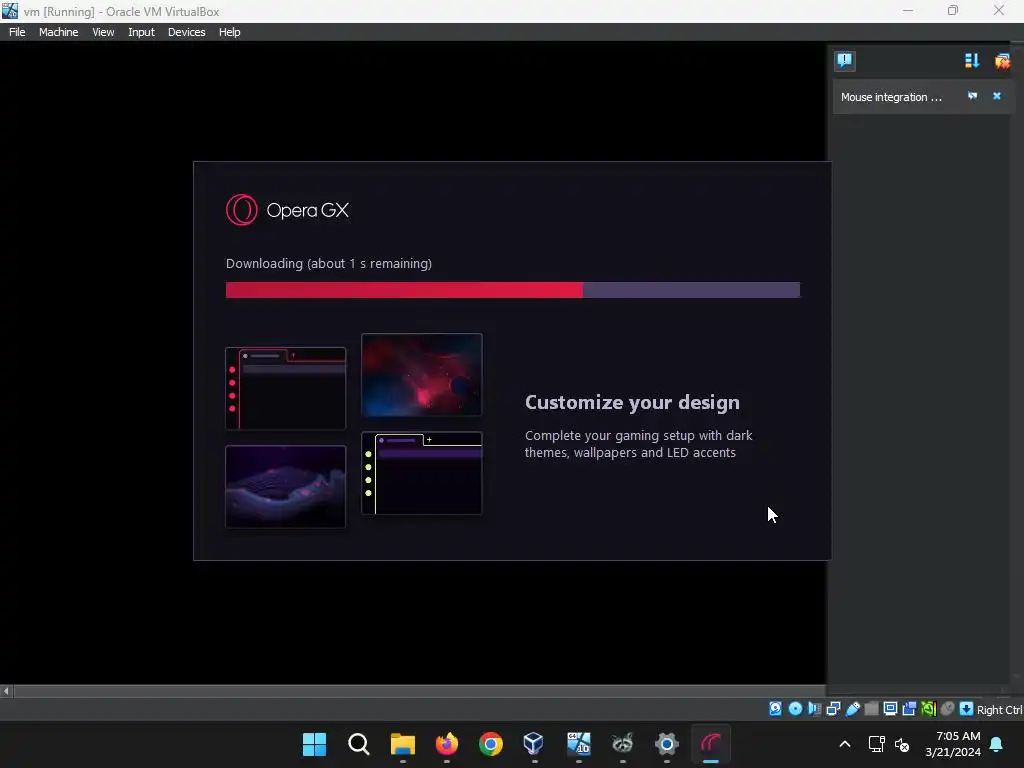Click the green CPU activity status icon
Viewport: 1024px width, 768px height.
929,709
